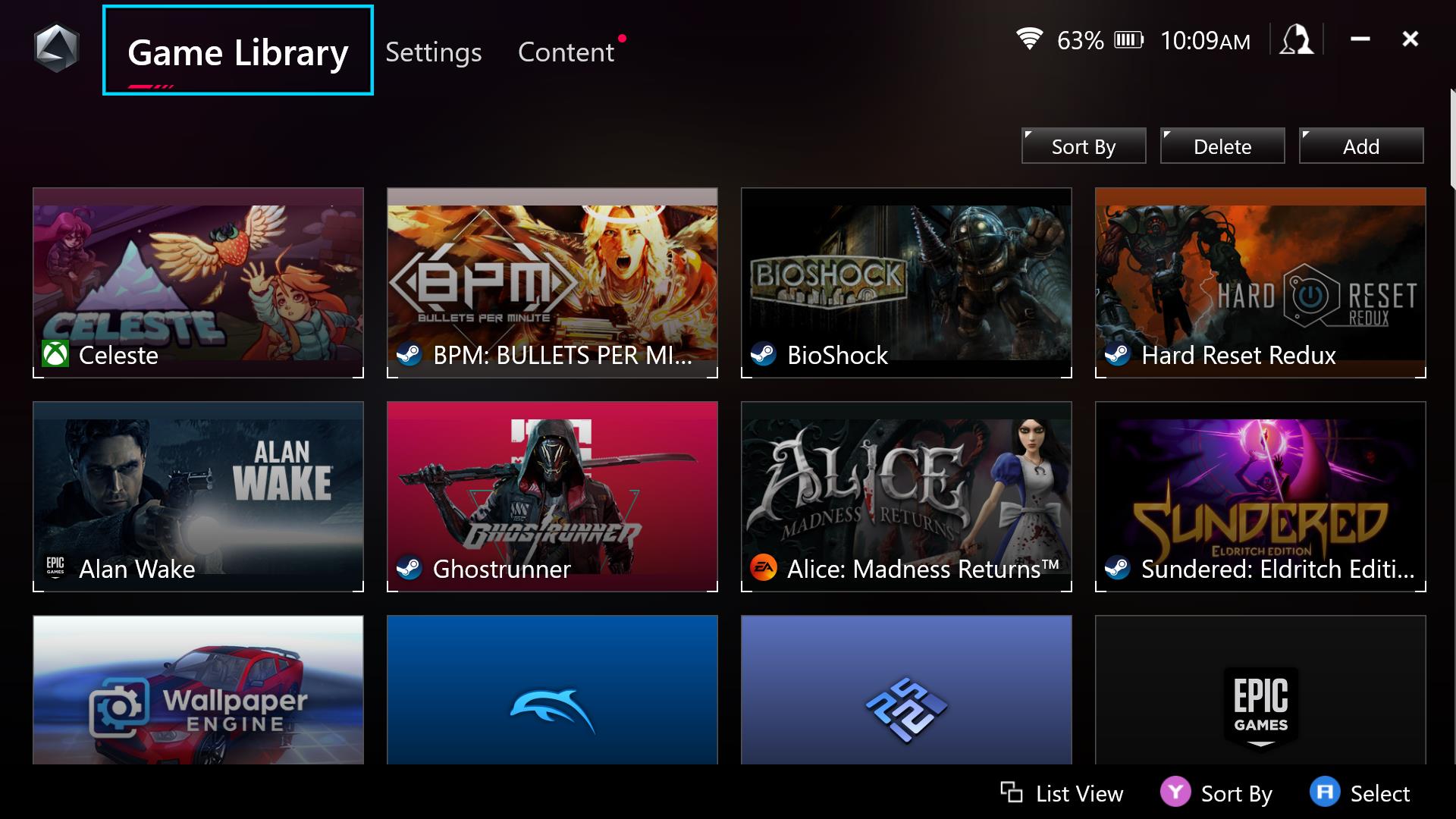Click the Delete button

(1222, 146)
